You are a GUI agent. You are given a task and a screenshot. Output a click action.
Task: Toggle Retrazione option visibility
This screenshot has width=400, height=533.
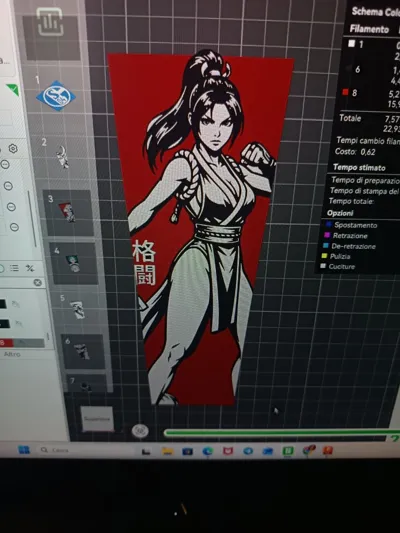coord(346,235)
